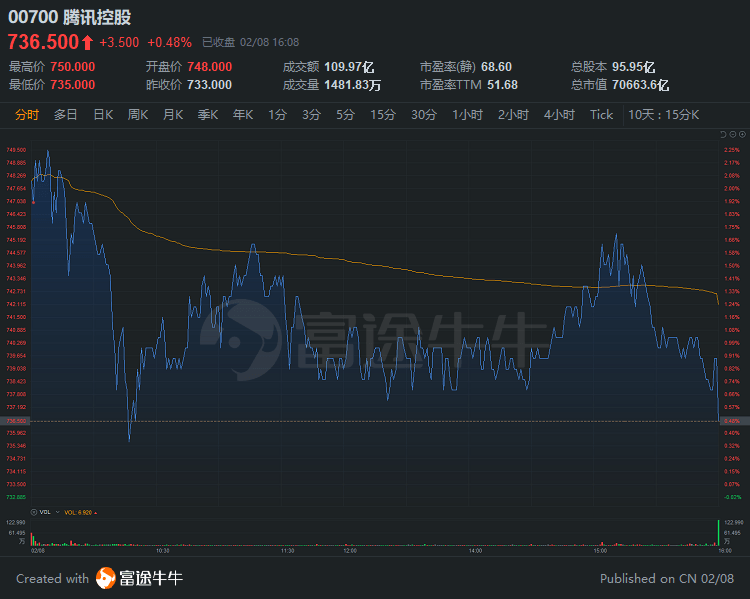Open the VOL indicator dropdown chevron
This screenshot has width=750, height=599.
pos(57,512)
